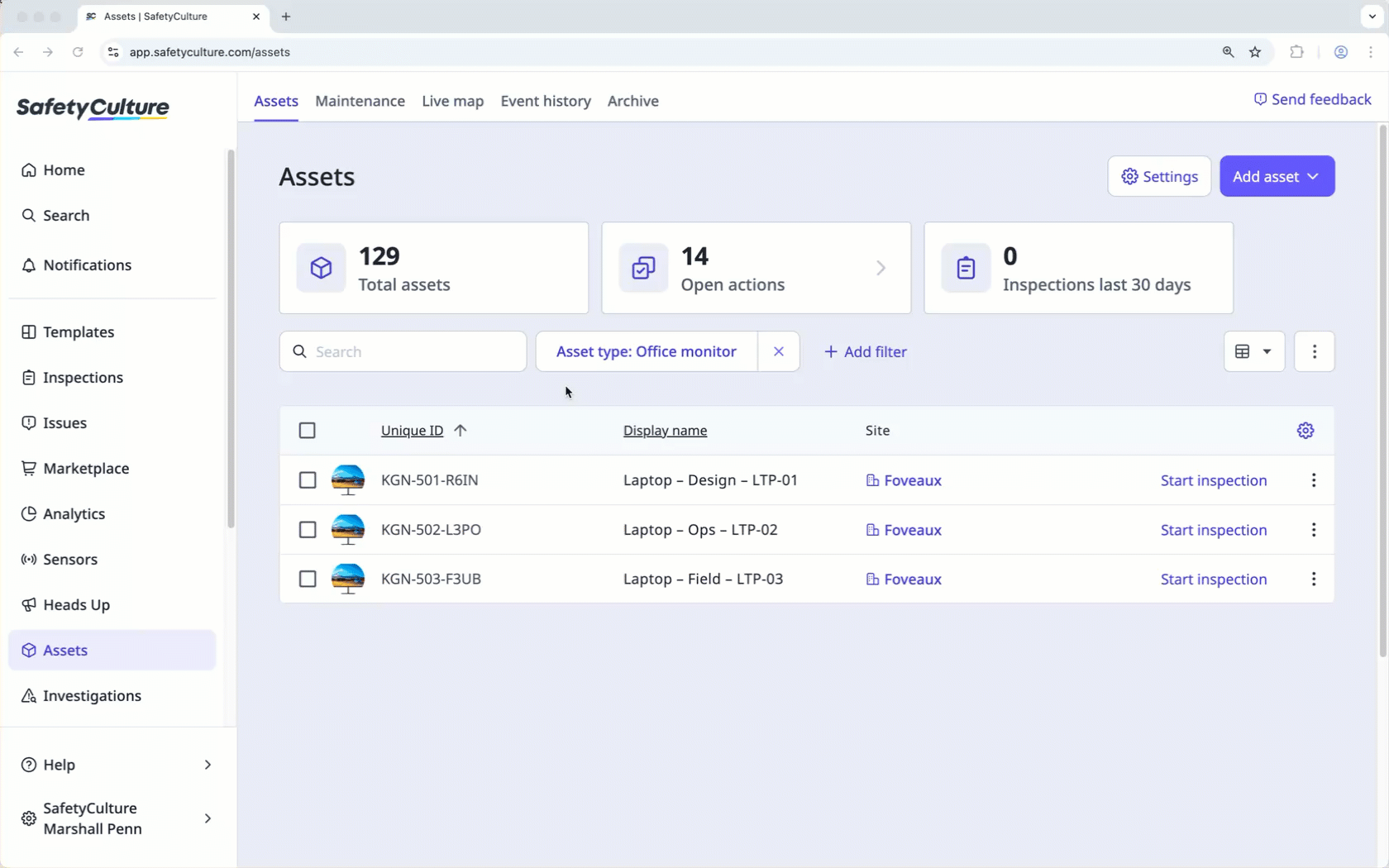
Task: Sort by the Display name column
Action: [665, 430]
